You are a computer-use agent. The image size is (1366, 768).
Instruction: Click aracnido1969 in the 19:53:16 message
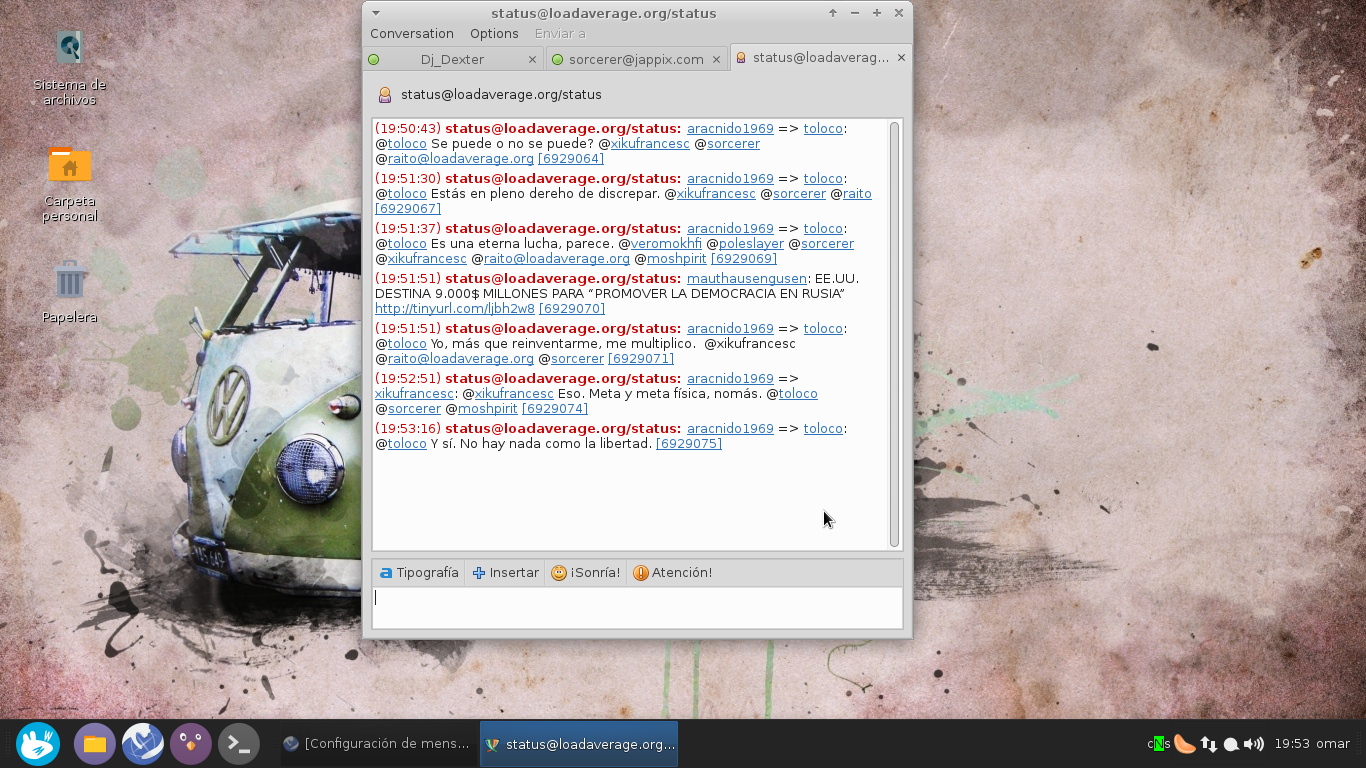730,429
